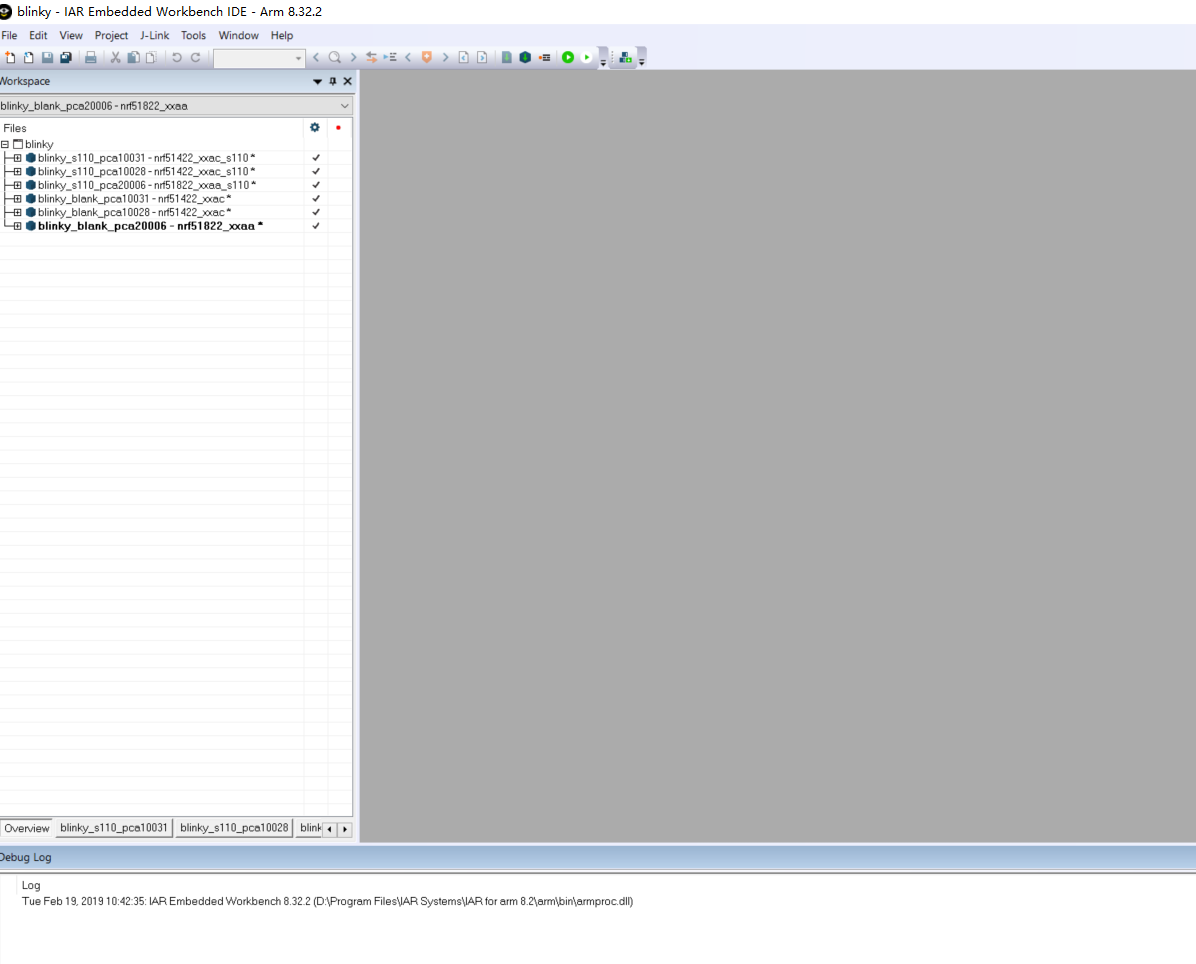The width and height of the screenshot is (1196, 964).
Task: Open the Edit menu
Action: 38,35
